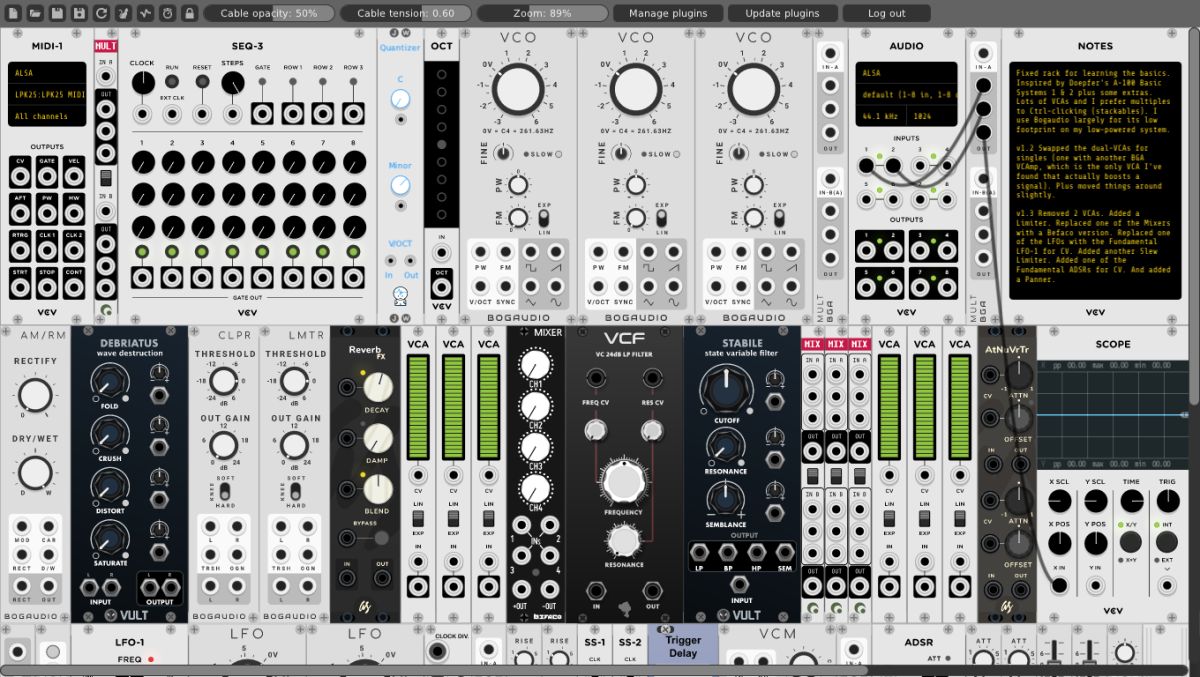This screenshot has height=677, width=1200.
Task: Open the ALSA driver selector on AUDIO module
Action: click(906, 73)
